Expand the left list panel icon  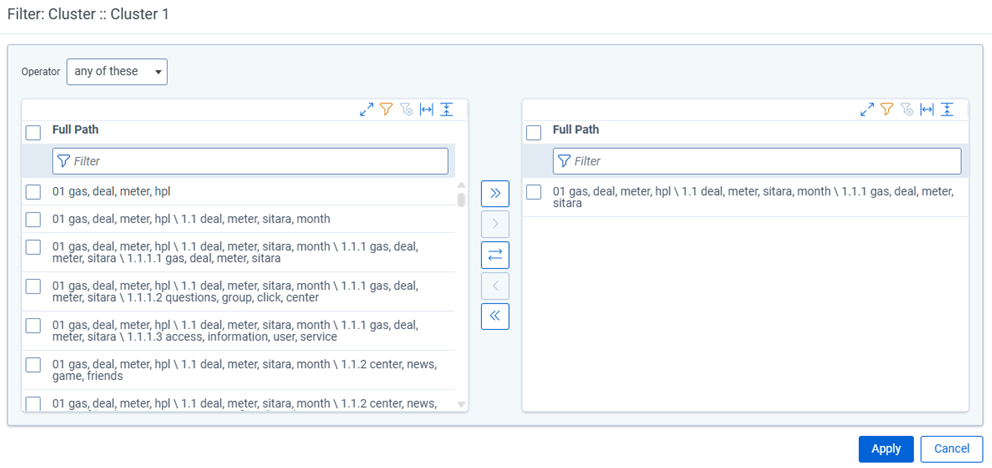pyautogui.click(x=366, y=109)
